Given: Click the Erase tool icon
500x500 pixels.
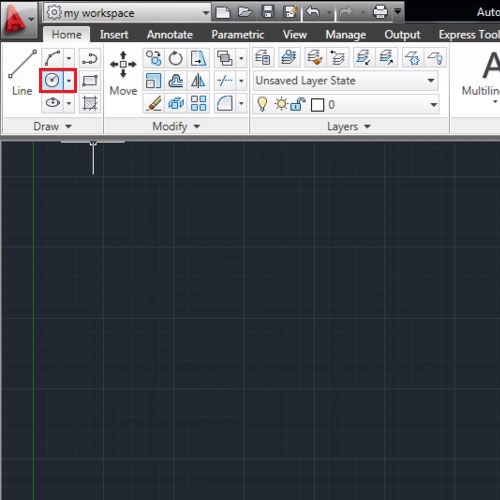Looking at the screenshot, I should [154, 103].
